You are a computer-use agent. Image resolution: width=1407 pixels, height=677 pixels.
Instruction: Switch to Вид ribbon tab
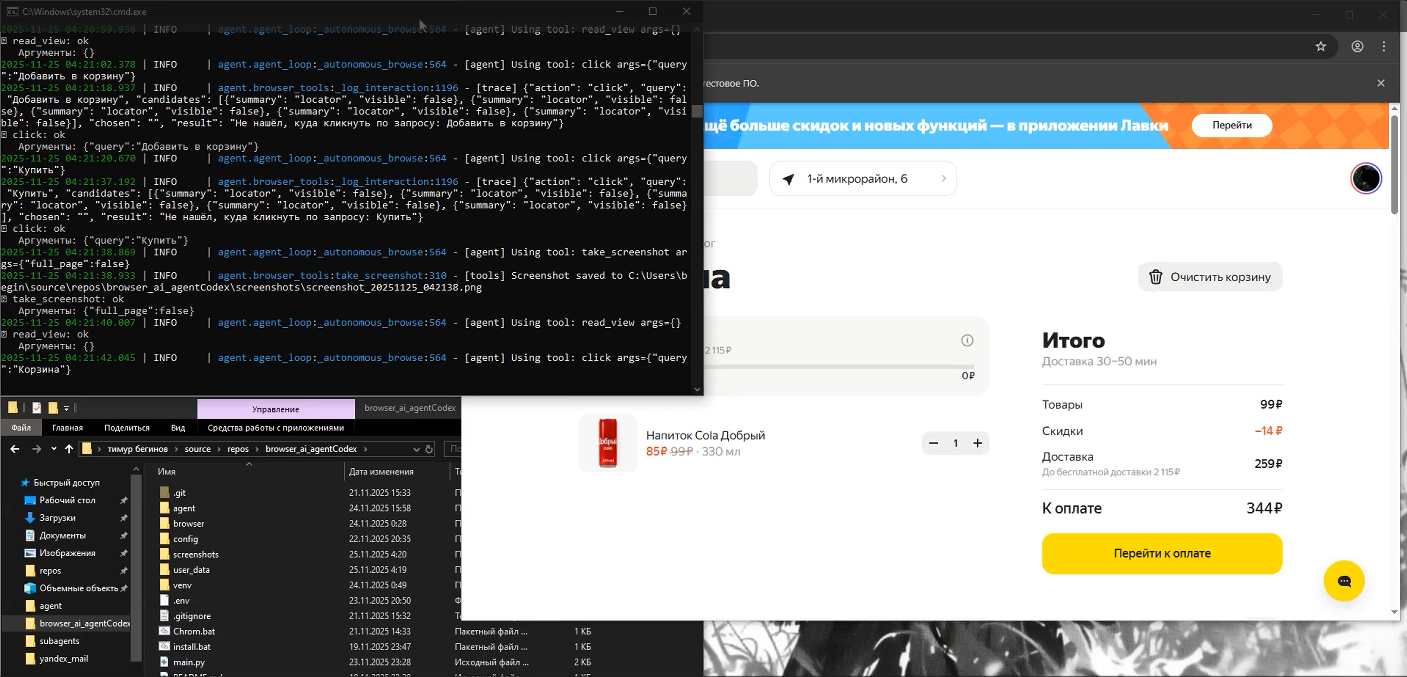pos(178,427)
